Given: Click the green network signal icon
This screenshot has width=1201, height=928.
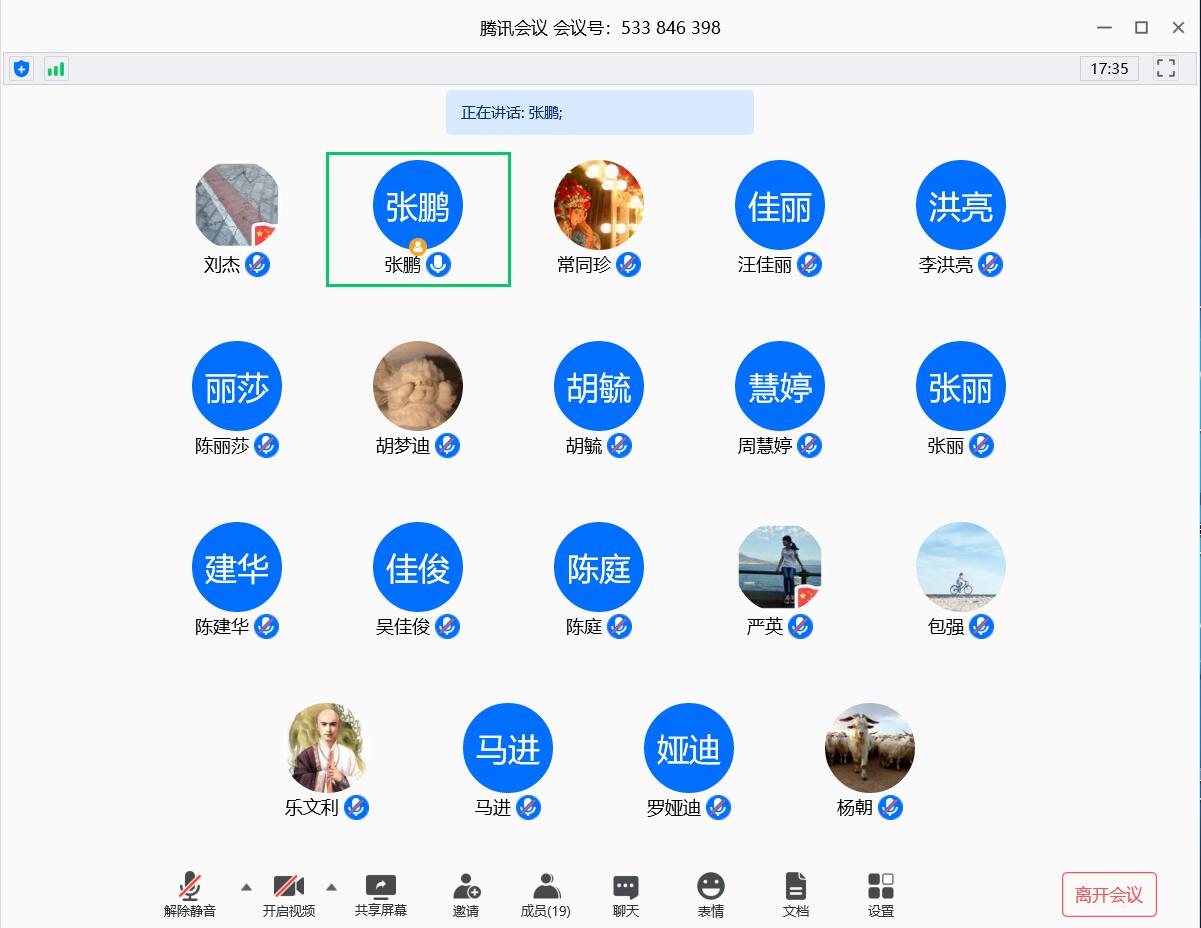Looking at the screenshot, I should (x=56, y=69).
